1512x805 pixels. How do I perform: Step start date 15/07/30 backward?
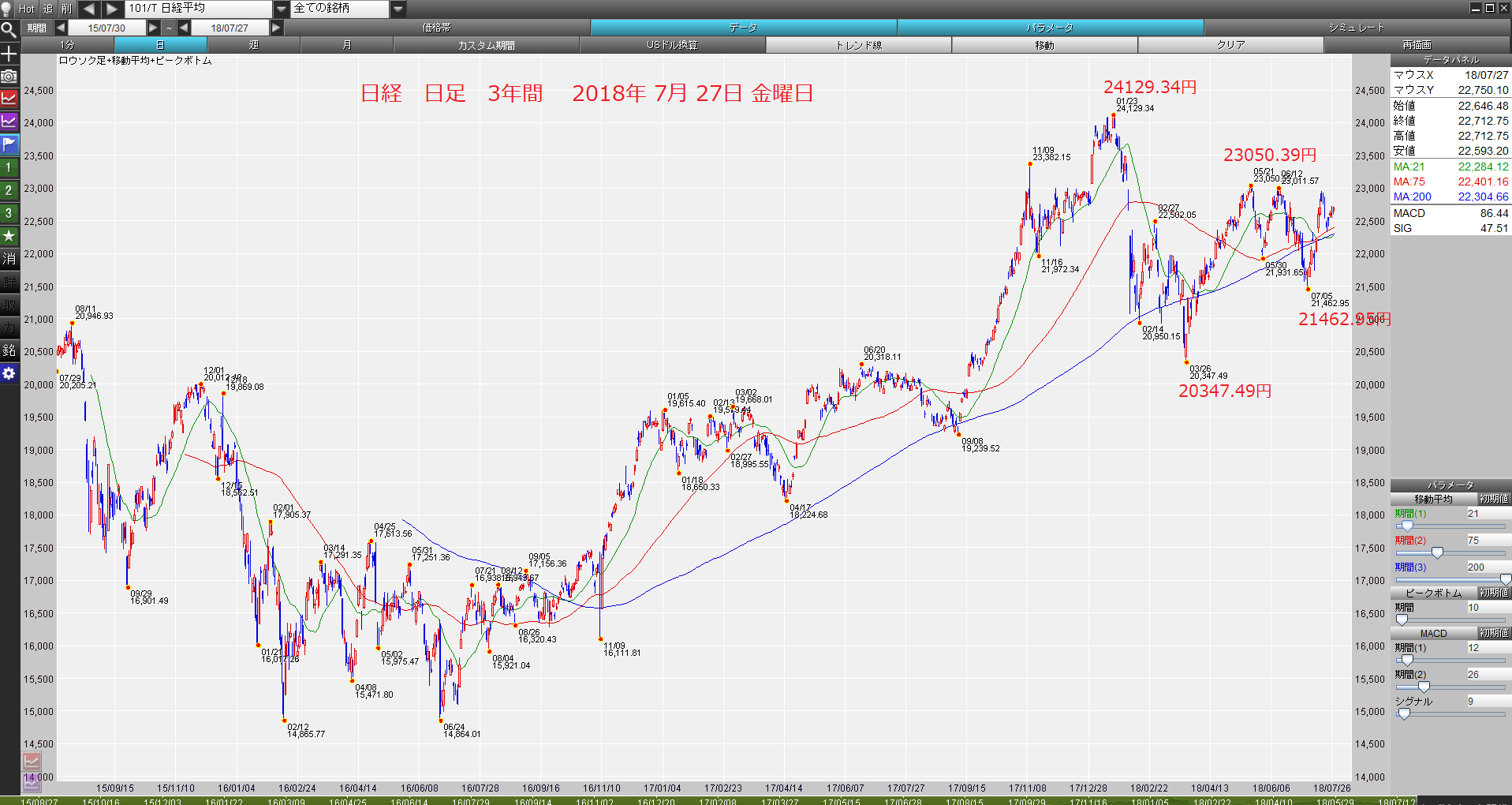tap(61, 28)
